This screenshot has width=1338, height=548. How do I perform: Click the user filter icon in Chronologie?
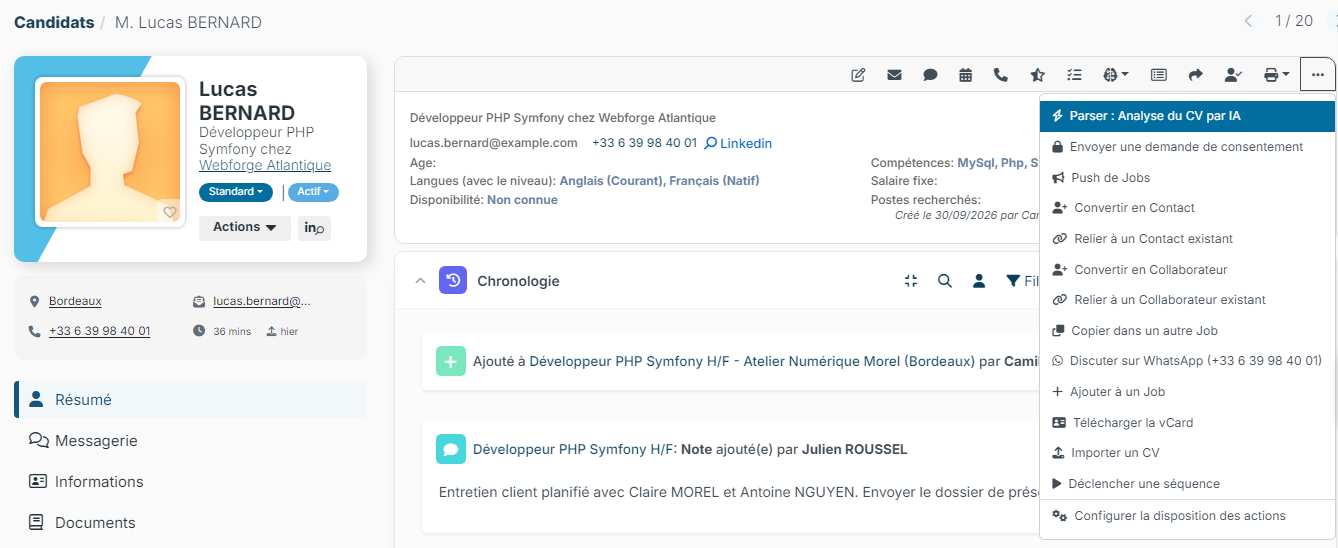980,281
